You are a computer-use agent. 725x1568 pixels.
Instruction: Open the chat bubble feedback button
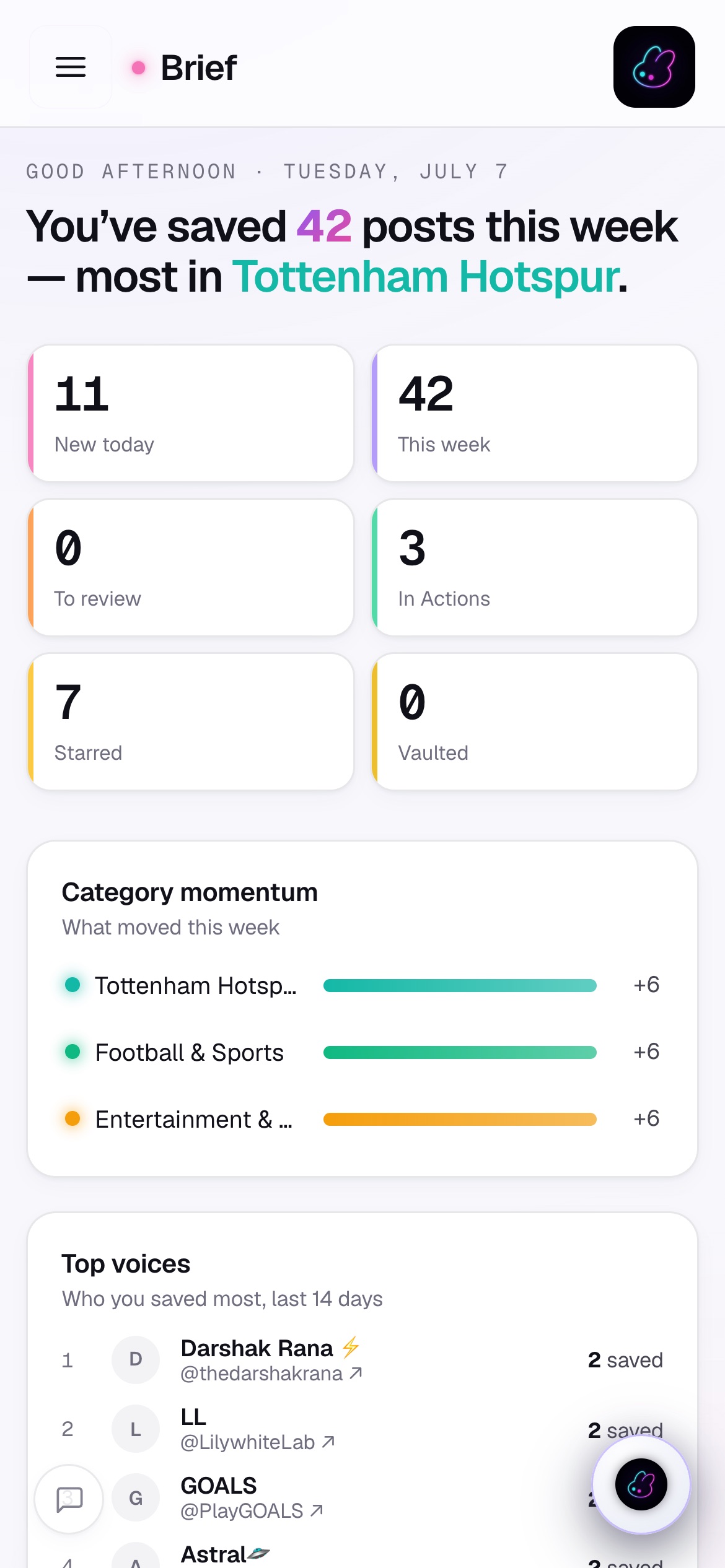coord(69,1499)
